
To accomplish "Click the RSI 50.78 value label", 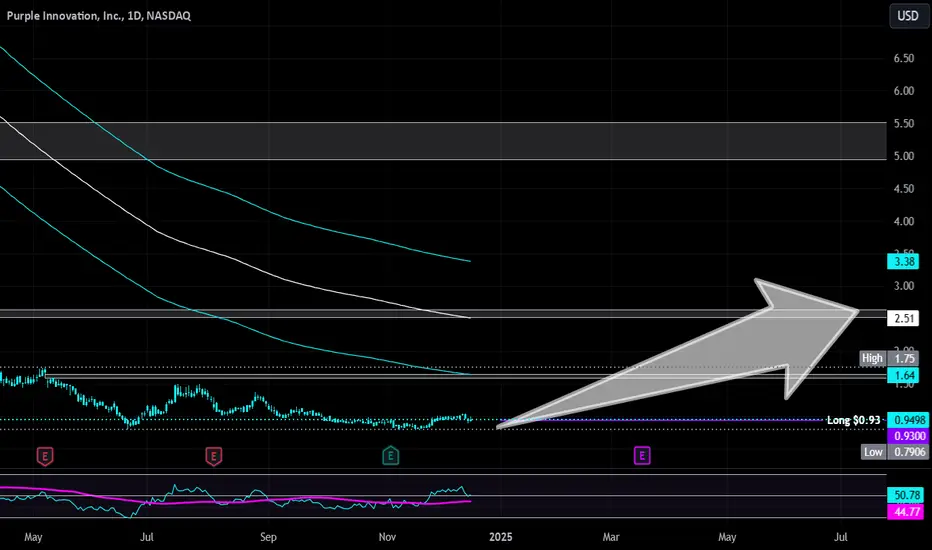I will pos(906,495).
